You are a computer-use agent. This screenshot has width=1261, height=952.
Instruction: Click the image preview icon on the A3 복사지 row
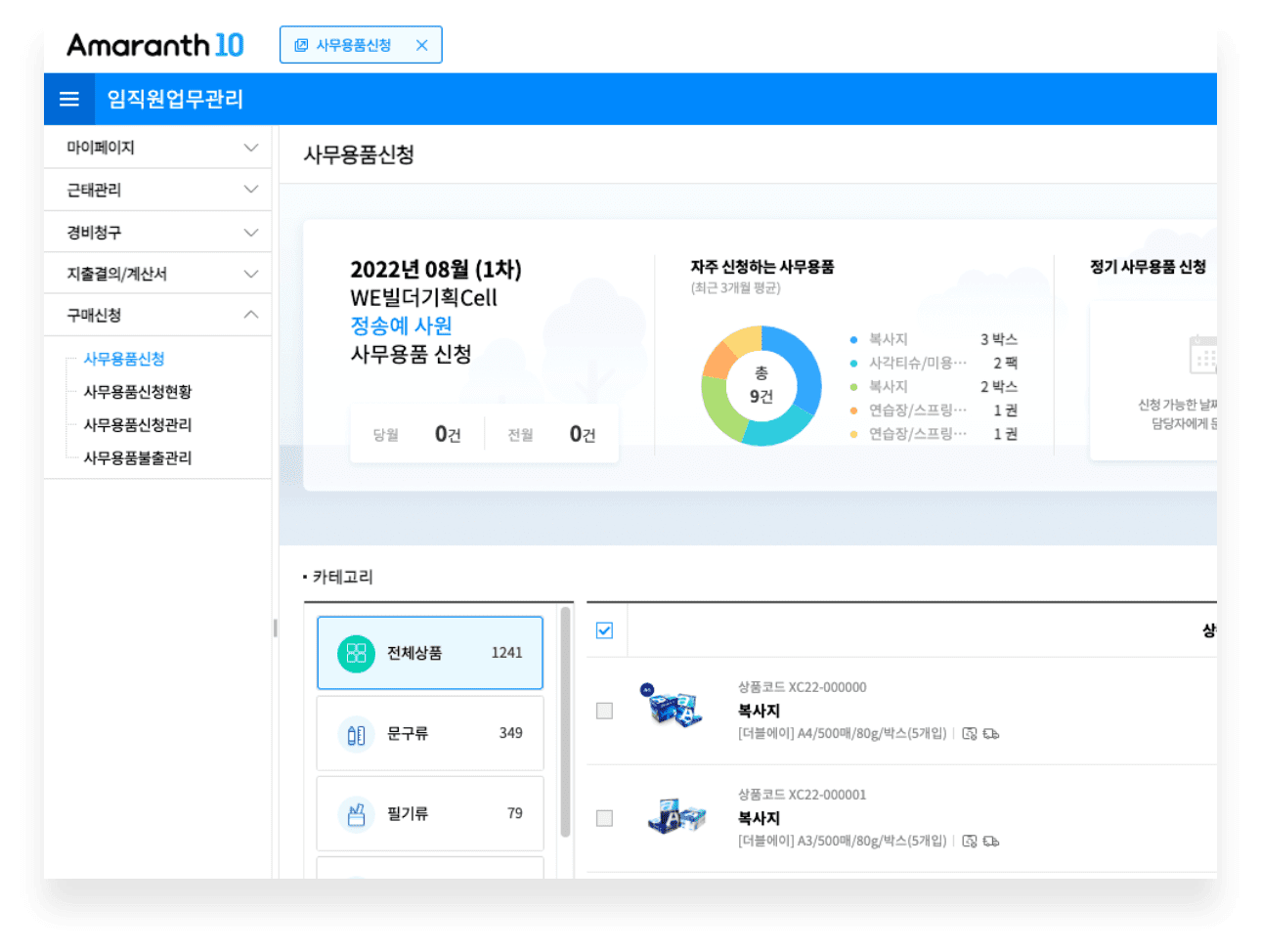(969, 841)
